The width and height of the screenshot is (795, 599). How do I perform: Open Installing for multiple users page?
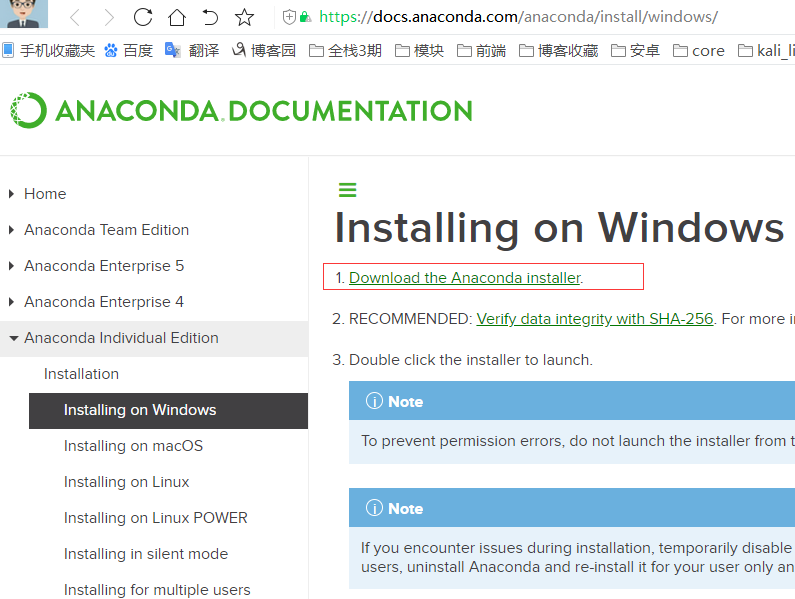coord(157,590)
